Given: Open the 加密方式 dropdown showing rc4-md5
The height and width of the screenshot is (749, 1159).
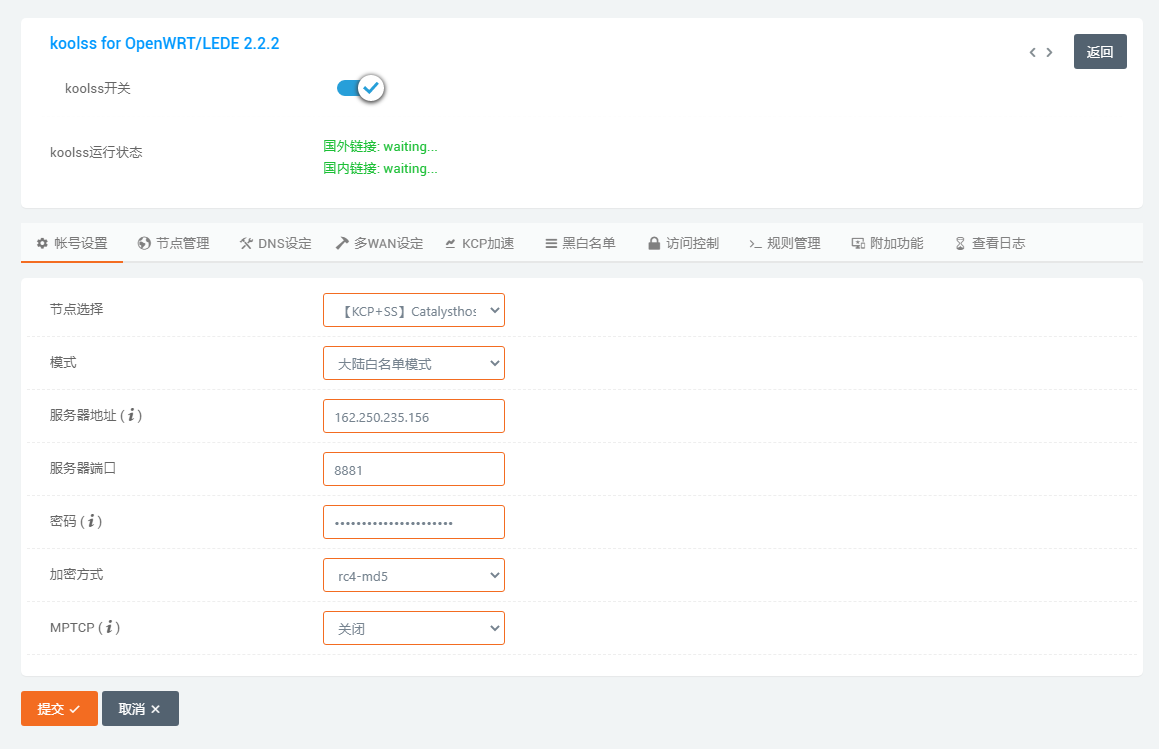Looking at the screenshot, I should click(414, 575).
